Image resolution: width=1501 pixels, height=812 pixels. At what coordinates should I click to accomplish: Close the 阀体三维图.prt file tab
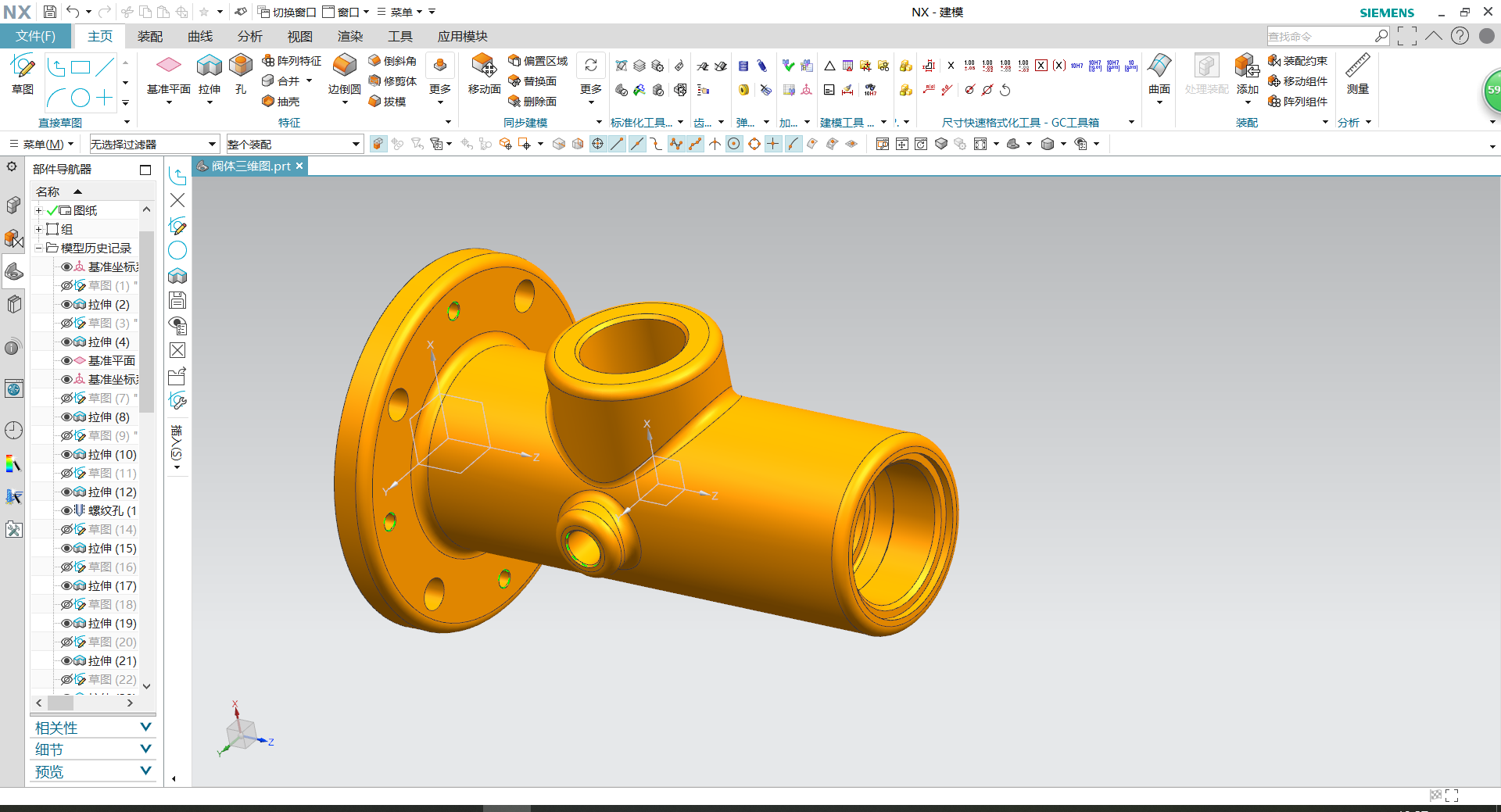coord(299,166)
